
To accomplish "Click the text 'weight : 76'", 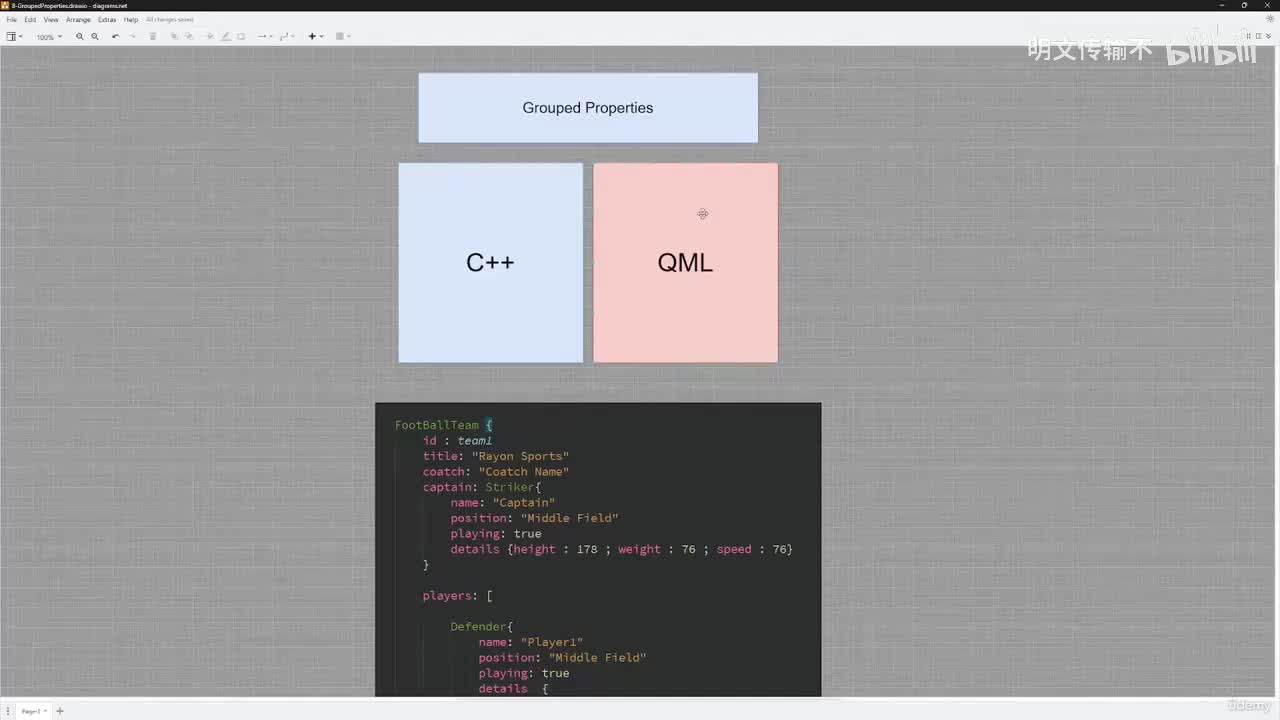I will [x=657, y=549].
